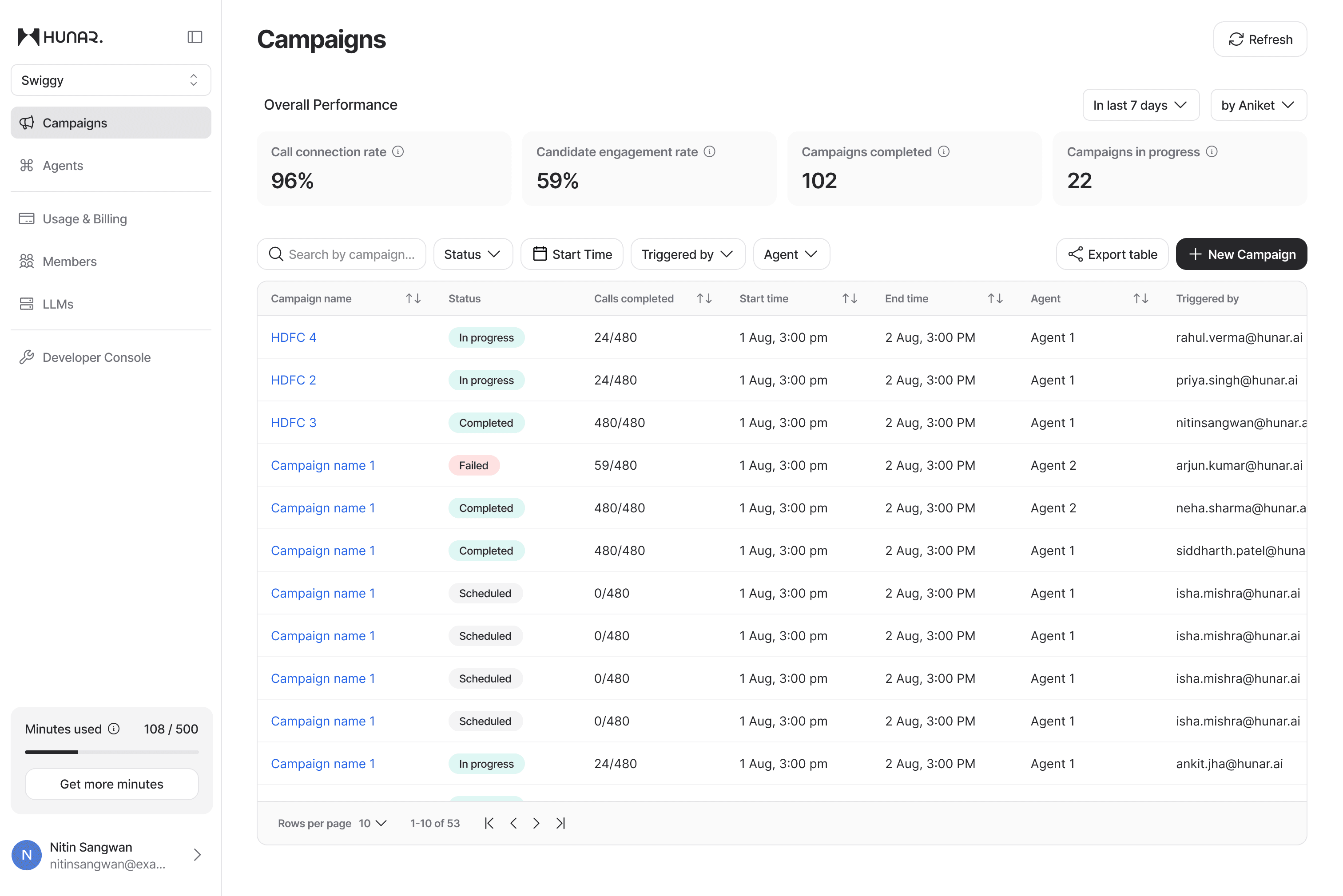Click the New Campaign button

tap(1241, 254)
